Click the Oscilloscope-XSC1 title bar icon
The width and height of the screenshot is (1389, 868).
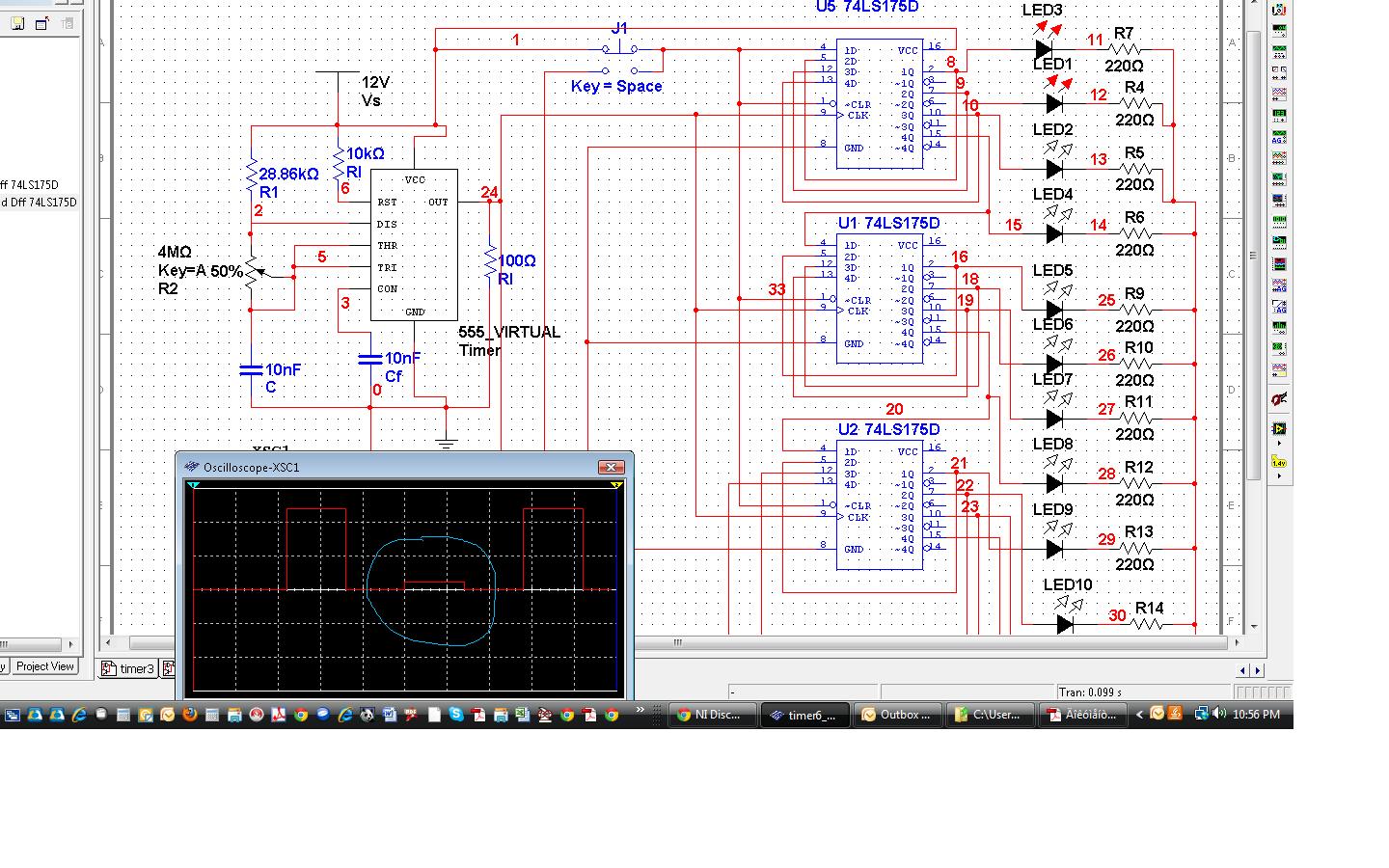(191, 467)
